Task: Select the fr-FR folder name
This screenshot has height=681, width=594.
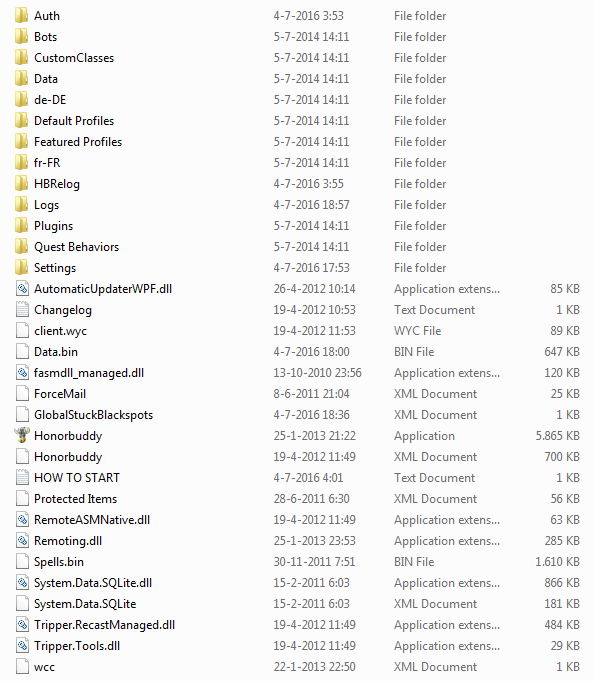Action: coord(47,162)
